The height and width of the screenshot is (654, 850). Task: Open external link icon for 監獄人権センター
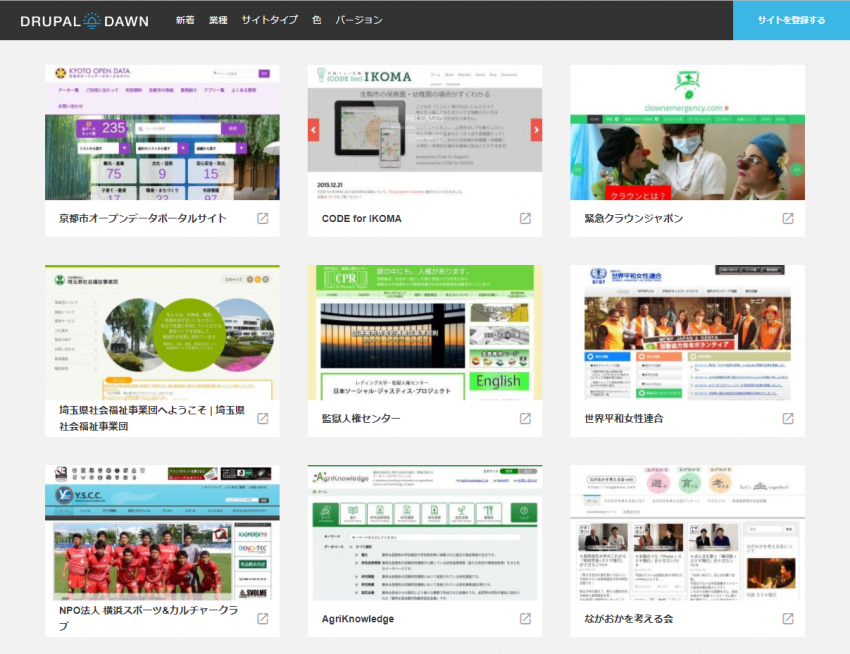click(525, 419)
